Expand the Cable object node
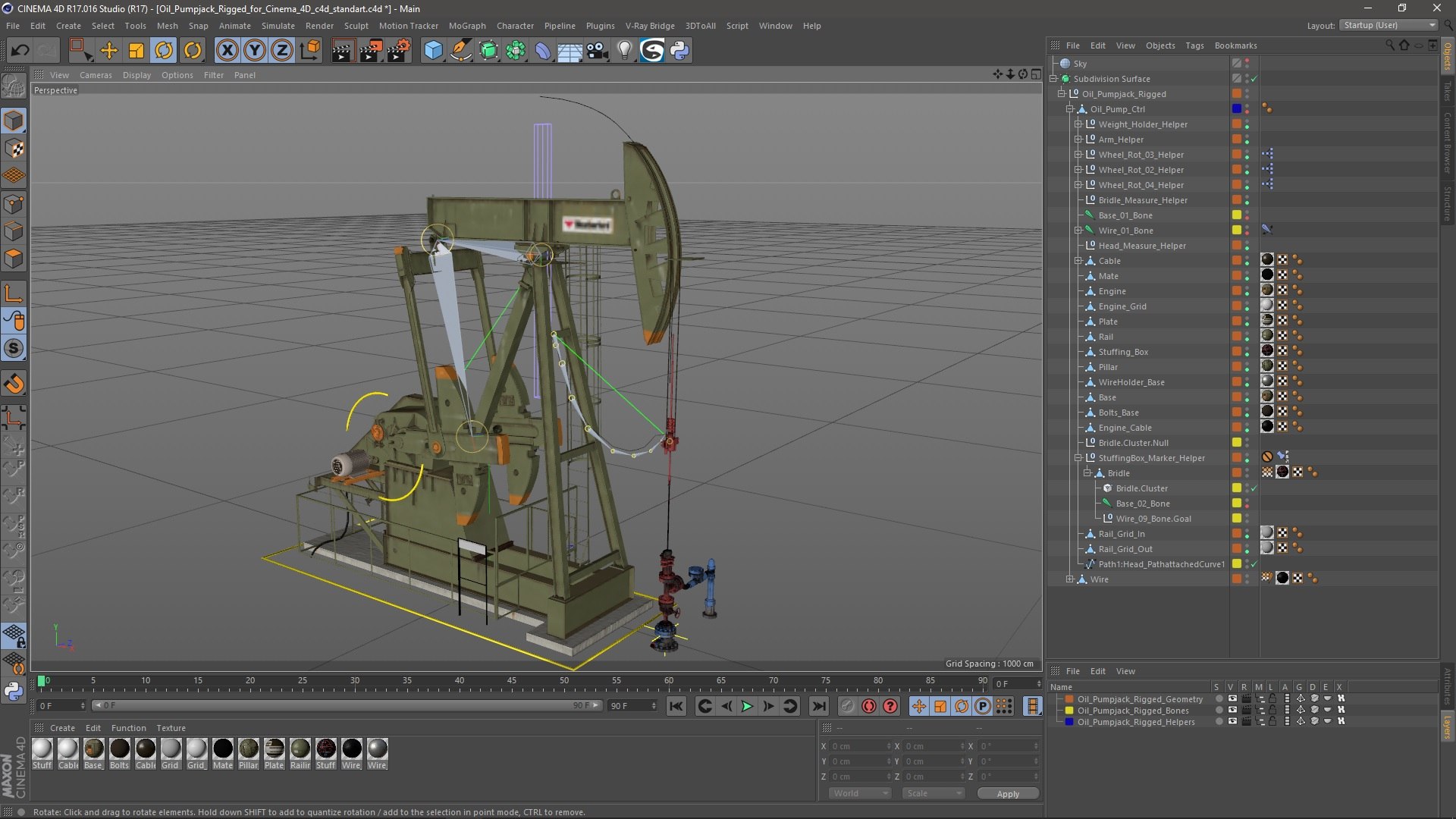 [1078, 261]
